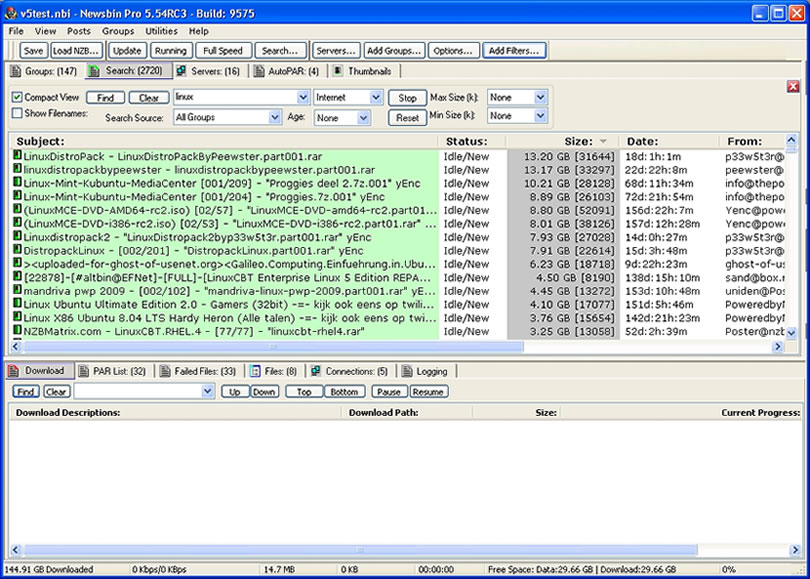Viewport: 810px width, 579px height.
Task: Click the Options... toolbar button
Action: pos(453,51)
